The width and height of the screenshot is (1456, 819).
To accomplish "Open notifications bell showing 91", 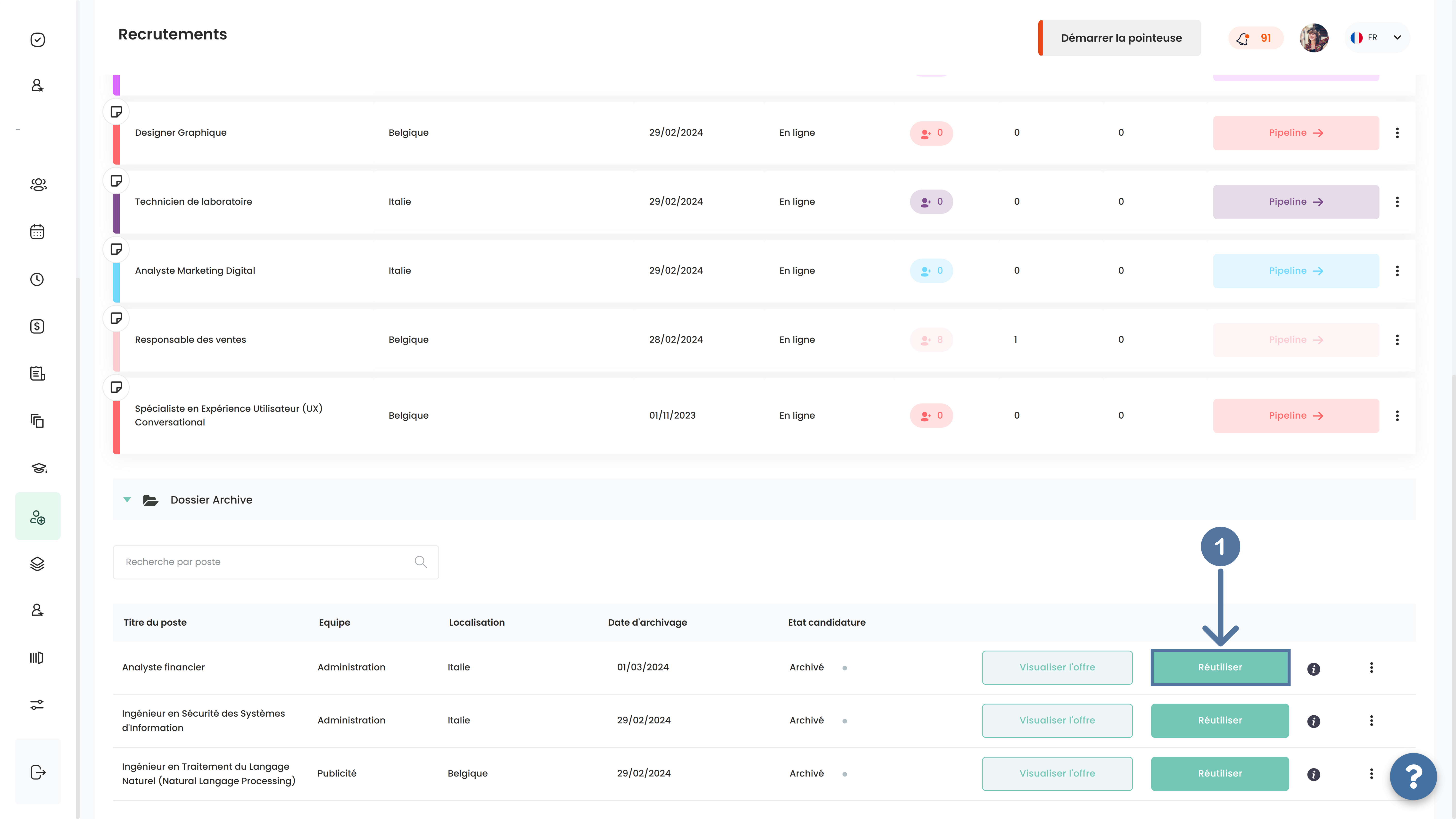I will [1255, 38].
